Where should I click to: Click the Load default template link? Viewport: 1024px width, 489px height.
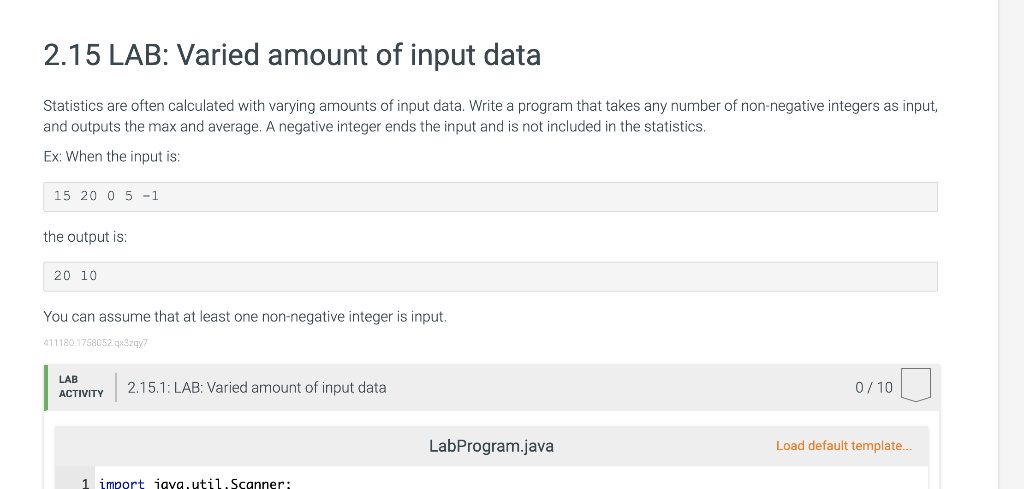click(x=843, y=446)
